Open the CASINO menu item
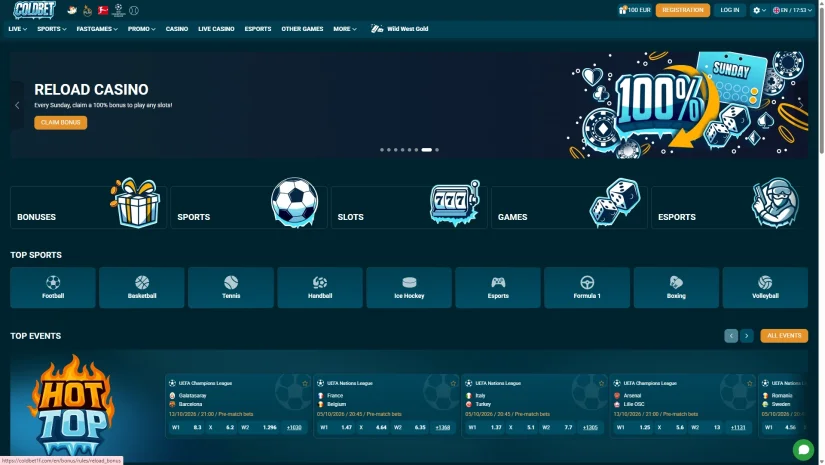The image size is (825, 465). pos(177,29)
